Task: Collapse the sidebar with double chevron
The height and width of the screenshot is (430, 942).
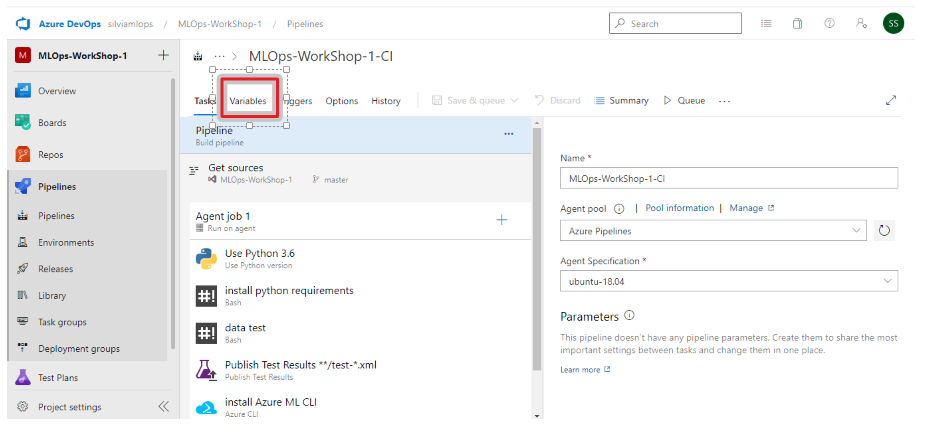Action: click(163, 407)
